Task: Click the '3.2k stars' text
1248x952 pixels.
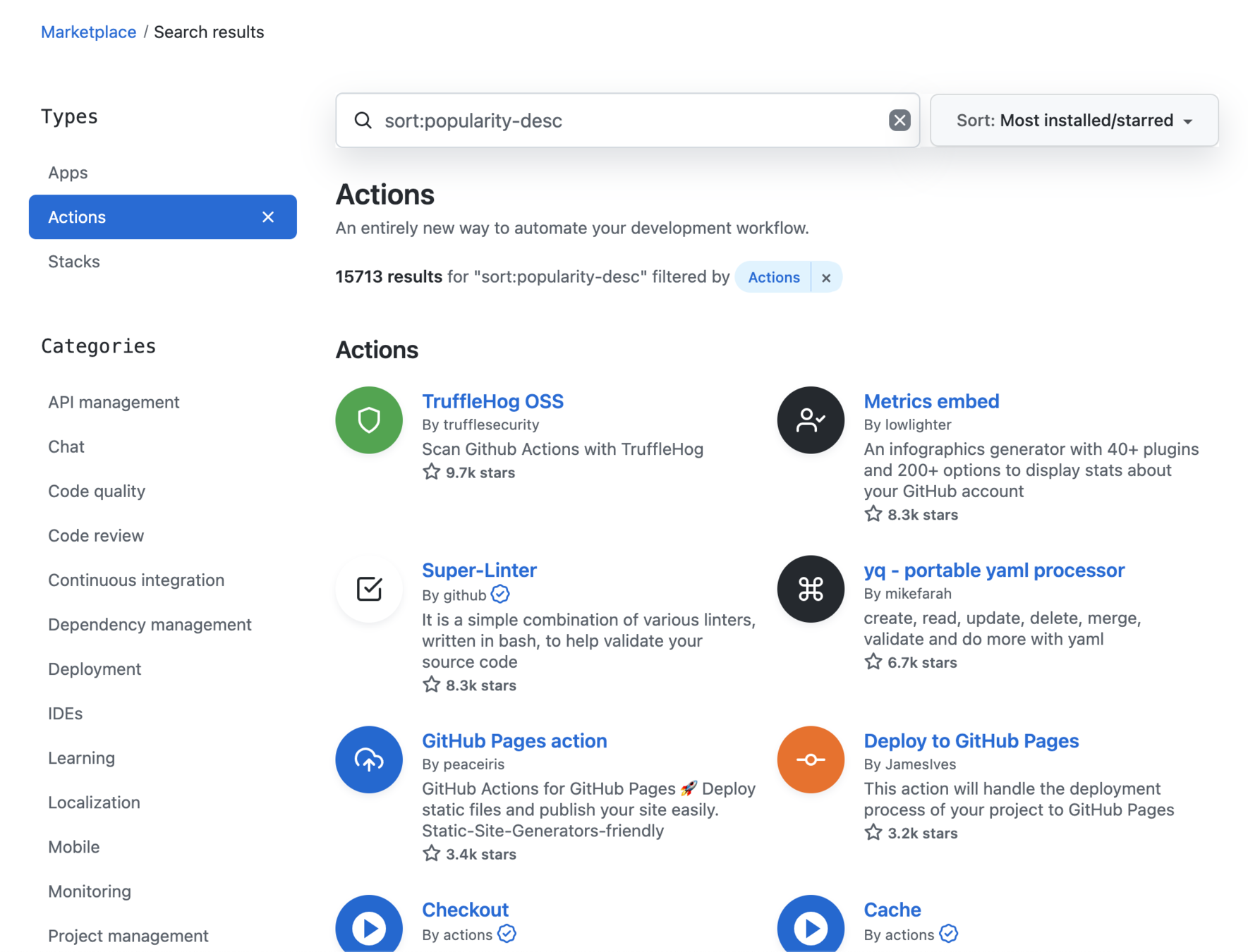Action: [923, 833]
